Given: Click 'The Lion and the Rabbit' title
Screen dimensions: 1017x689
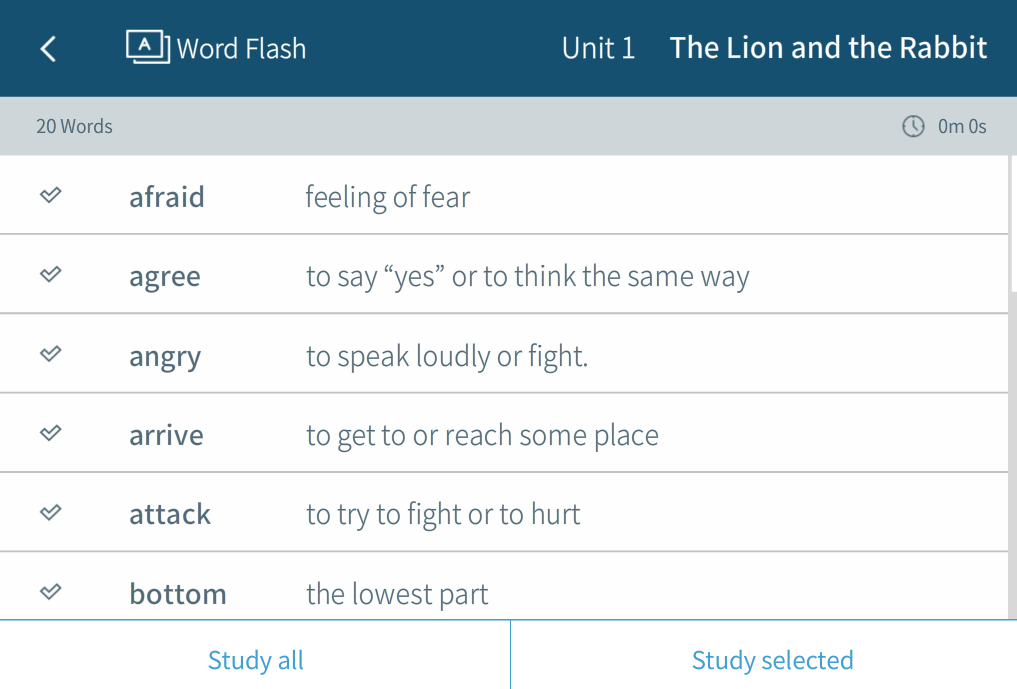Looking at the screenshot, I should click(x=828, y=48).
